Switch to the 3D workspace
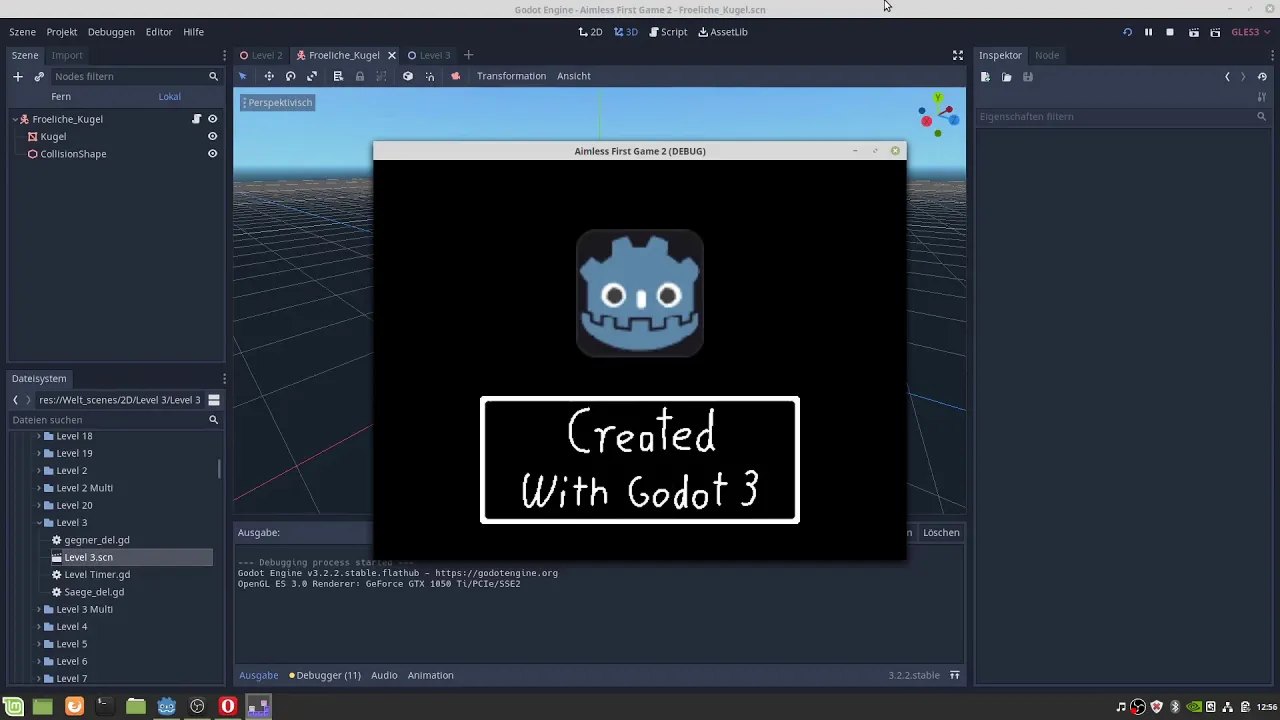1280x720 pixels. click(x=626, y=32)
